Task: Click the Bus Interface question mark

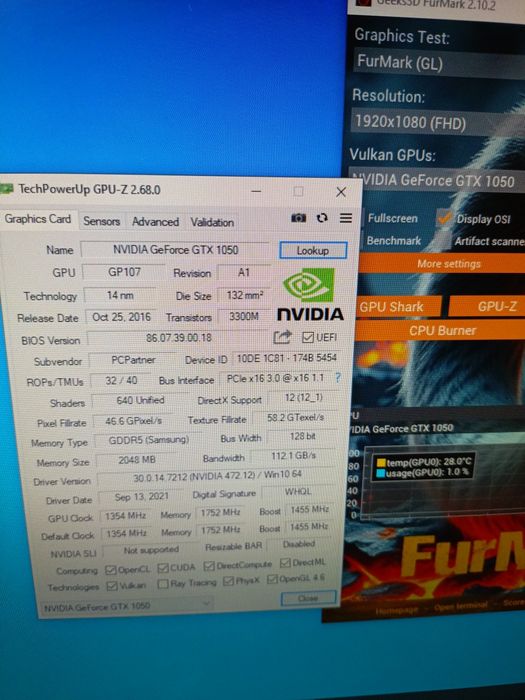Action: click(338, 378)
